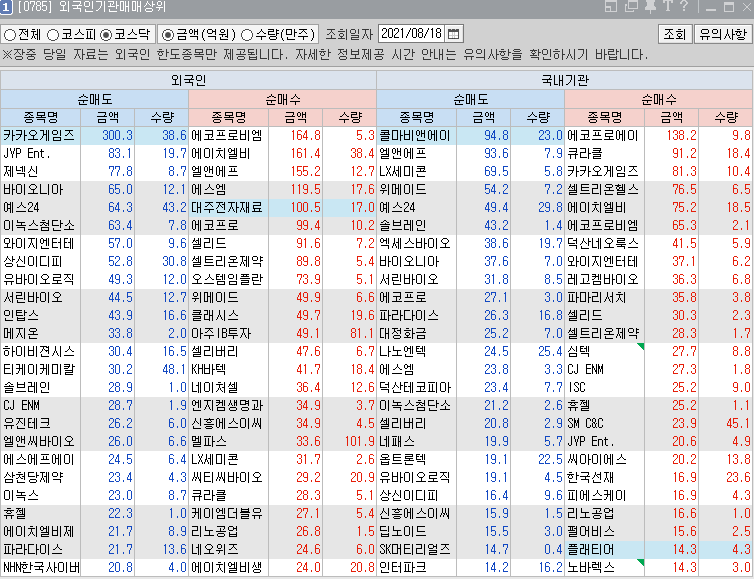Click the 대정화금 stock name

point(403,333)
